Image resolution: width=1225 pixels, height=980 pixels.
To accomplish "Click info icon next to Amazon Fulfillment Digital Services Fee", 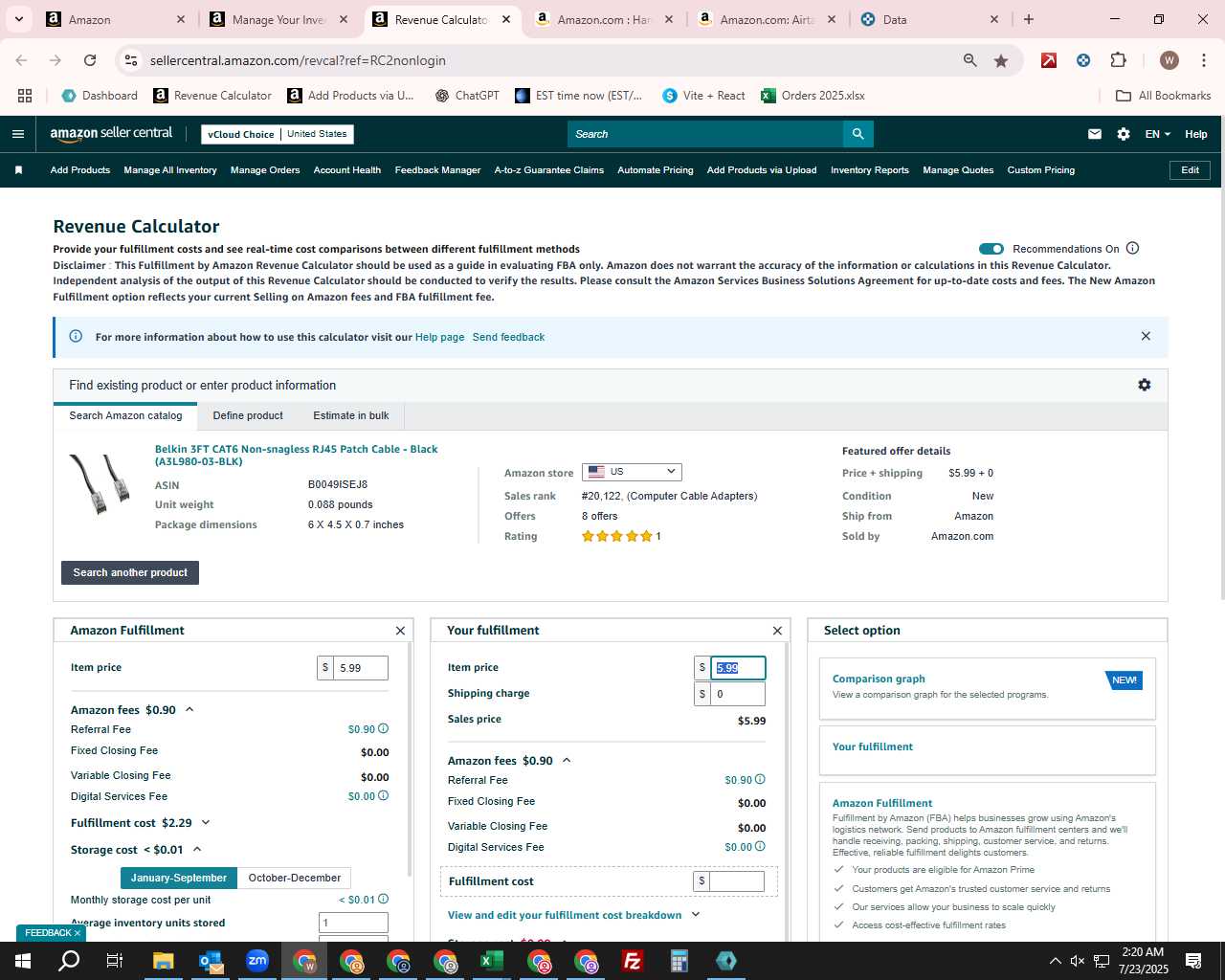I will point(384,796).
